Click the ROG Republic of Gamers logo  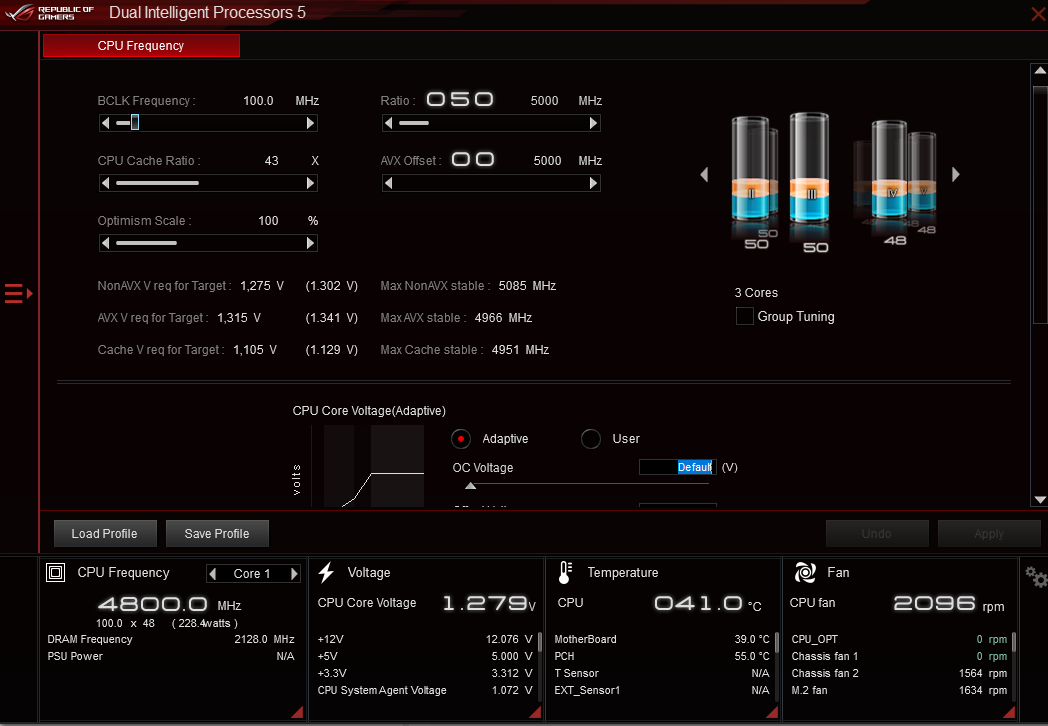coord(48,13)
